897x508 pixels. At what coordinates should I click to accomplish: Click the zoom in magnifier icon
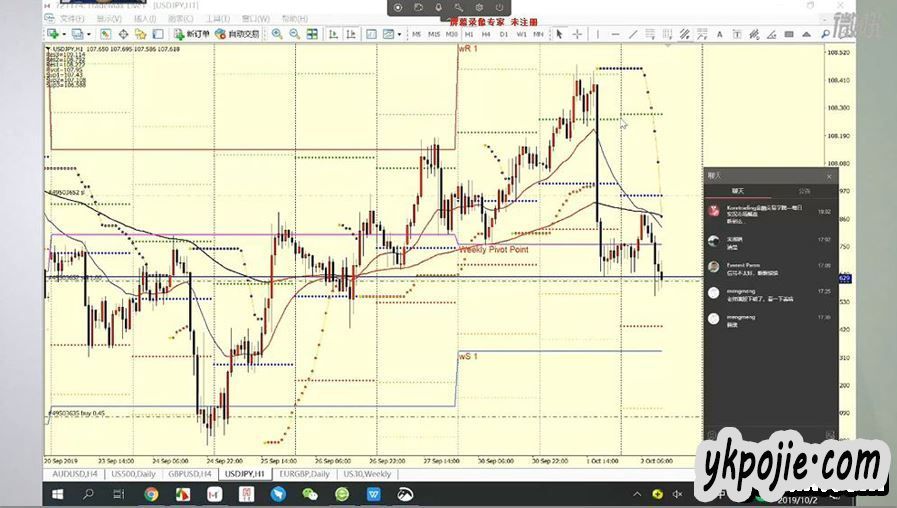click(x=276, y=34)
